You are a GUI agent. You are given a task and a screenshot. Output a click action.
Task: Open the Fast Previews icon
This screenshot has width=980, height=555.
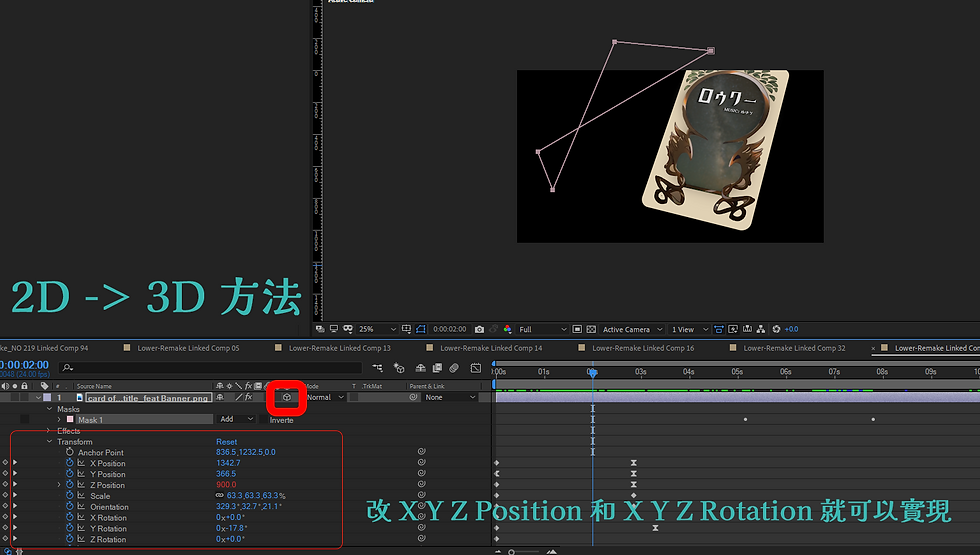[x=732, y=329]
